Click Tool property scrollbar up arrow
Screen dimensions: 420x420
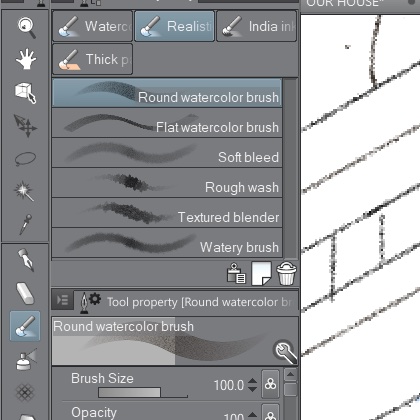click(x=291, y=375)
